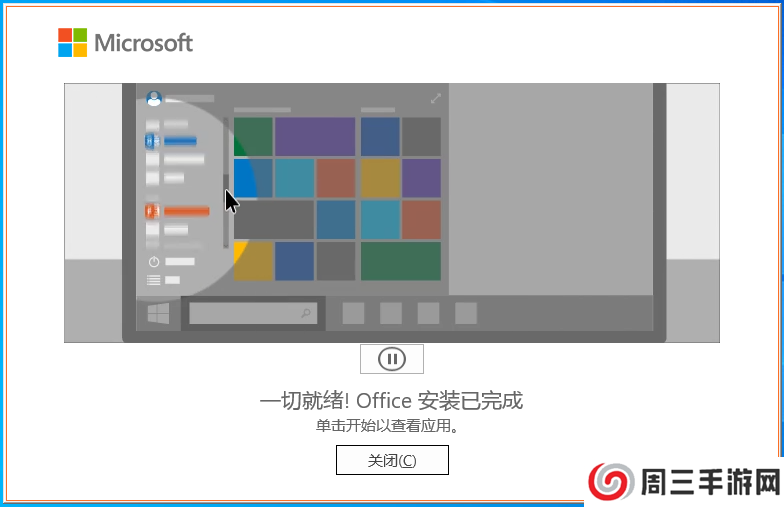
Task: Click the 周三手游网 watermark logo
Action: click(x=684, y=482)
